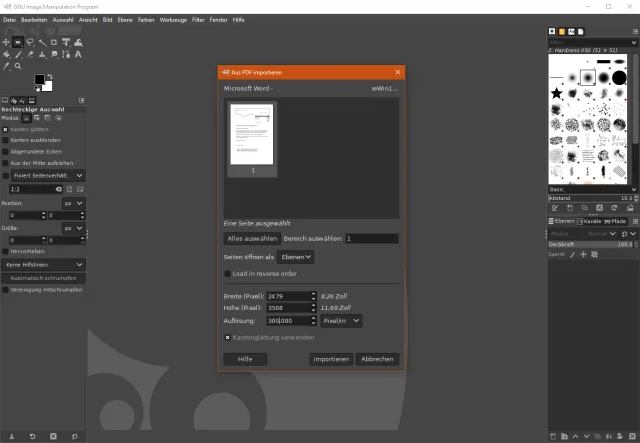Click the black foreground color swatch

tap(40, 80)
